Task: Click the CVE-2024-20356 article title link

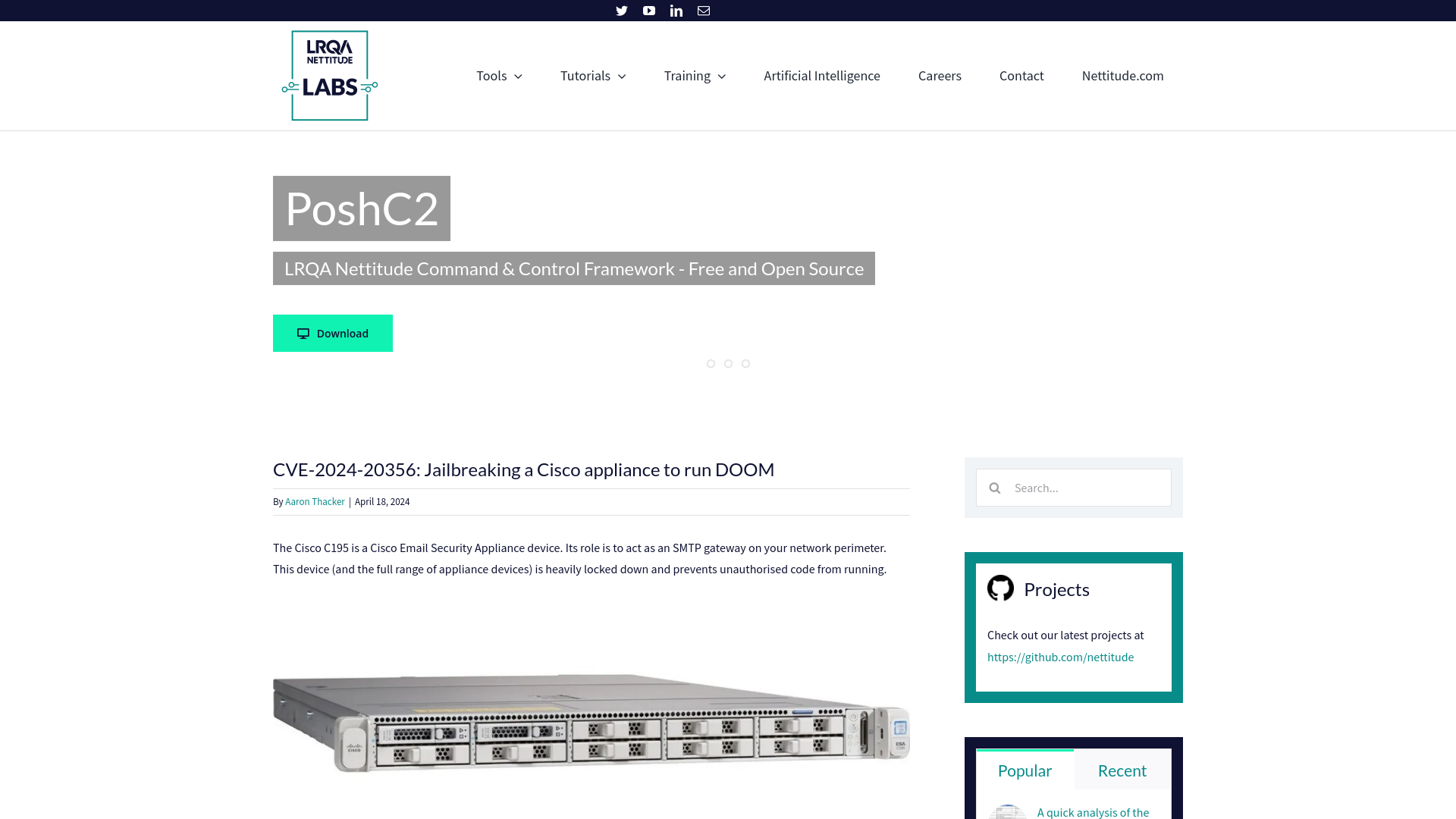Action: pos(523,469)
